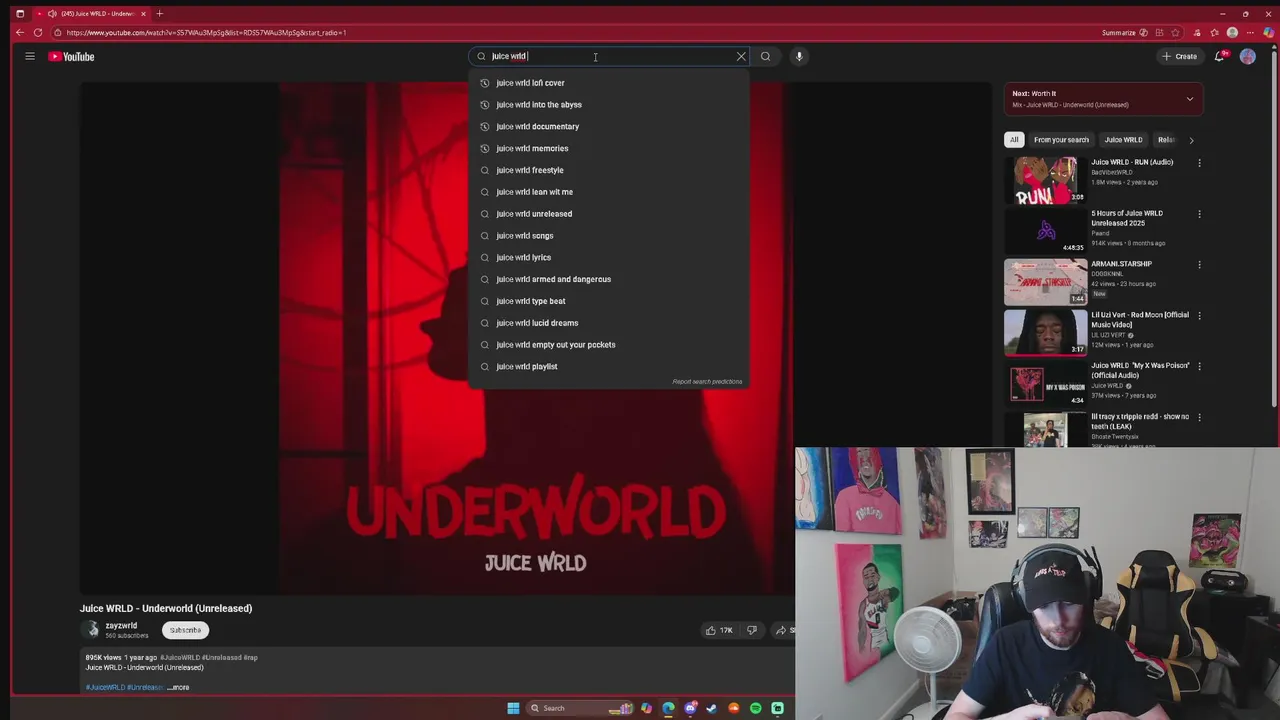1280x720 pixels.
Task: Choose juice wrld empty out your pockets
Action: point(608,345)
